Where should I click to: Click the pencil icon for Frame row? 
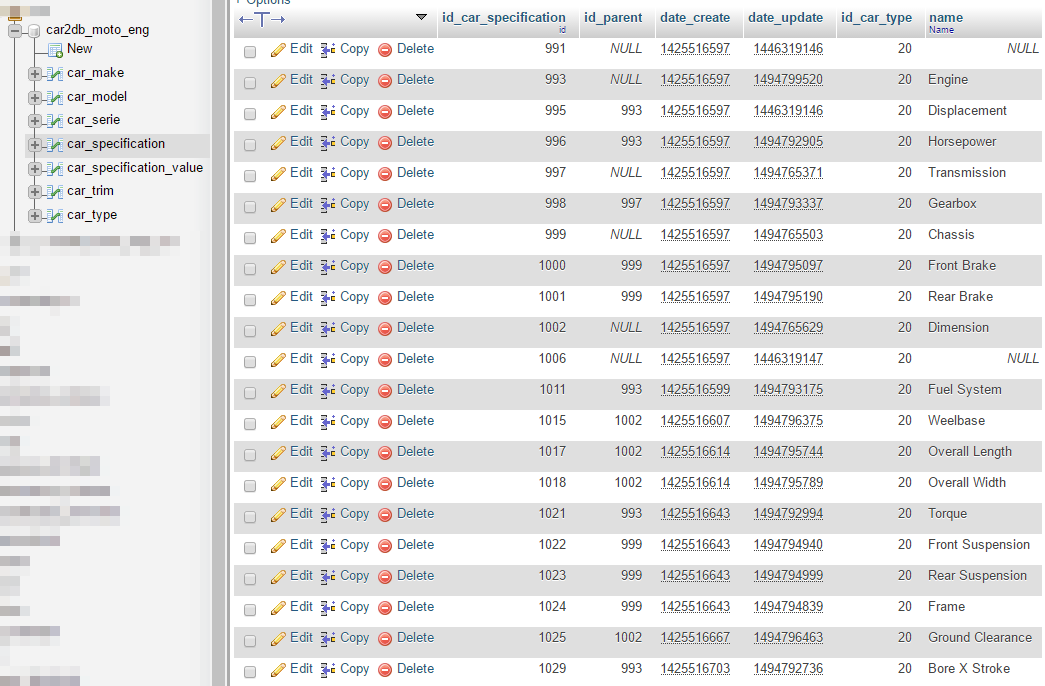click(278, 608)
